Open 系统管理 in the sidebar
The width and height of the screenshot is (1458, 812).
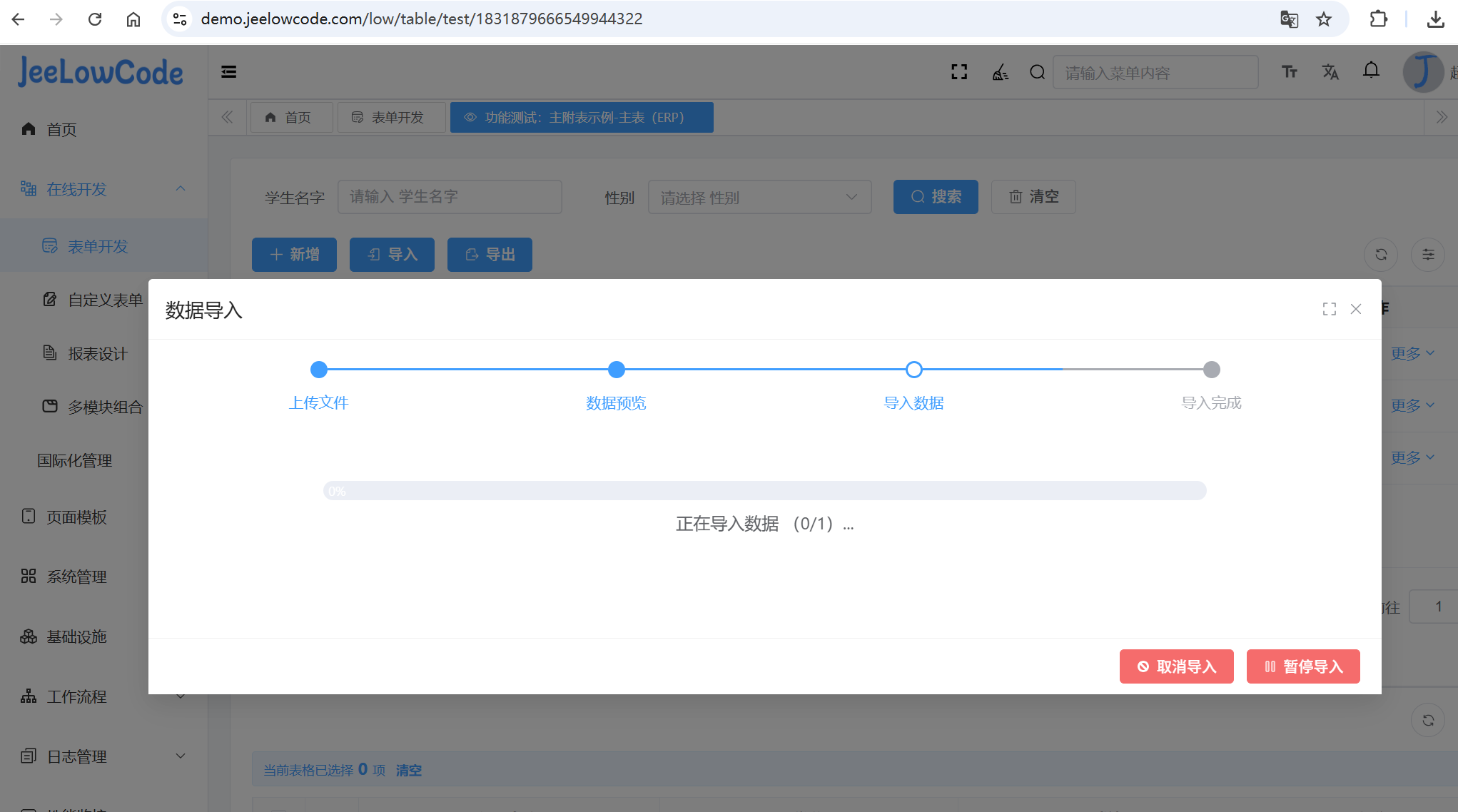tap(76, 577)
